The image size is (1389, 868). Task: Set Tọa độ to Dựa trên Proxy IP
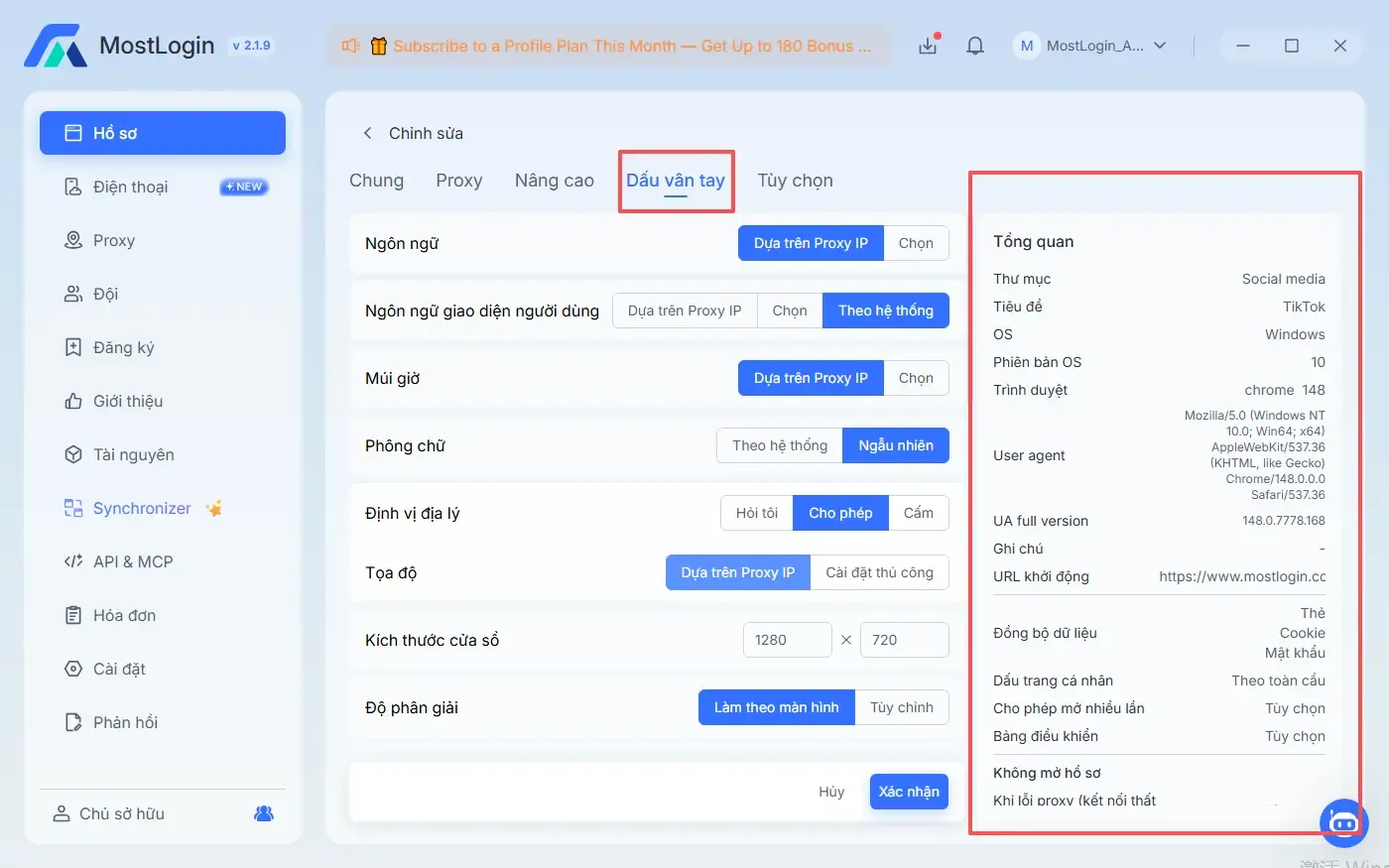pyautogui.click(x=738, y=572)
